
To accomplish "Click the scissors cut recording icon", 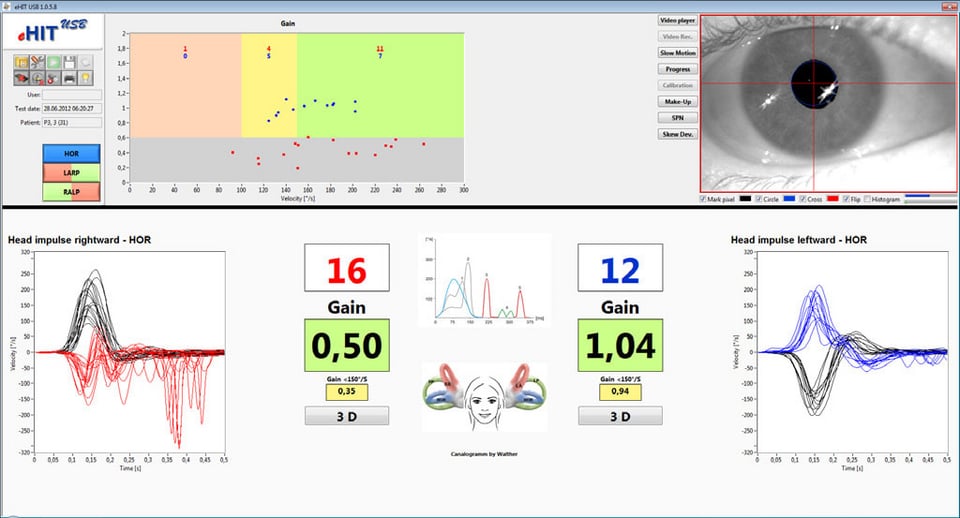I will [53, 78].
